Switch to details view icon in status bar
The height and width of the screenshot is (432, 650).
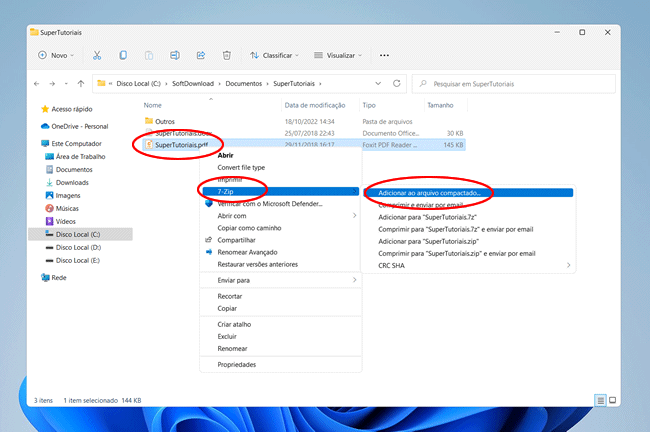click(x=600, y=399)
